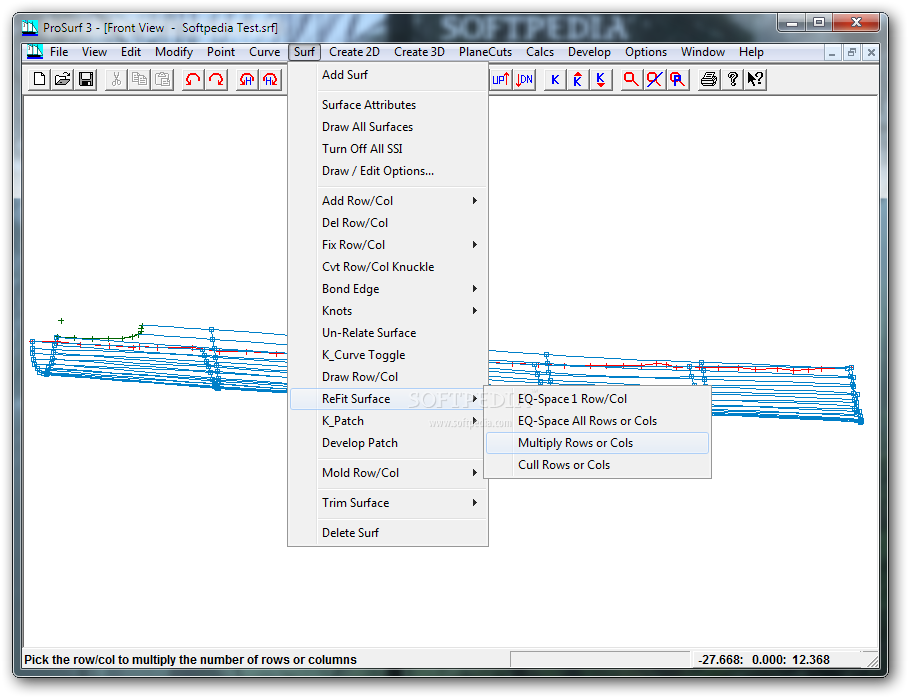Expand the Bond Edge submenu
The height and width of the screenshot is (698, 909).
[x=388, y=289]
